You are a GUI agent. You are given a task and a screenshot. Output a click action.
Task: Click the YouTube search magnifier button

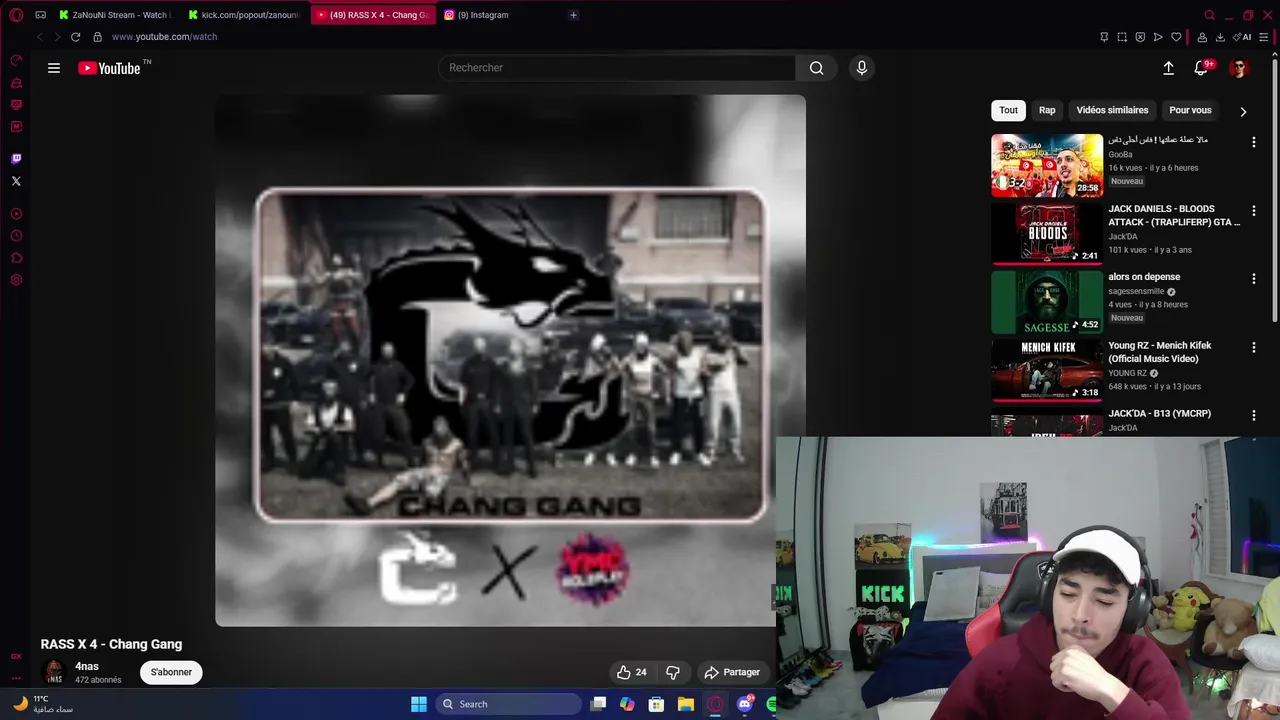(x=816, y=68)
